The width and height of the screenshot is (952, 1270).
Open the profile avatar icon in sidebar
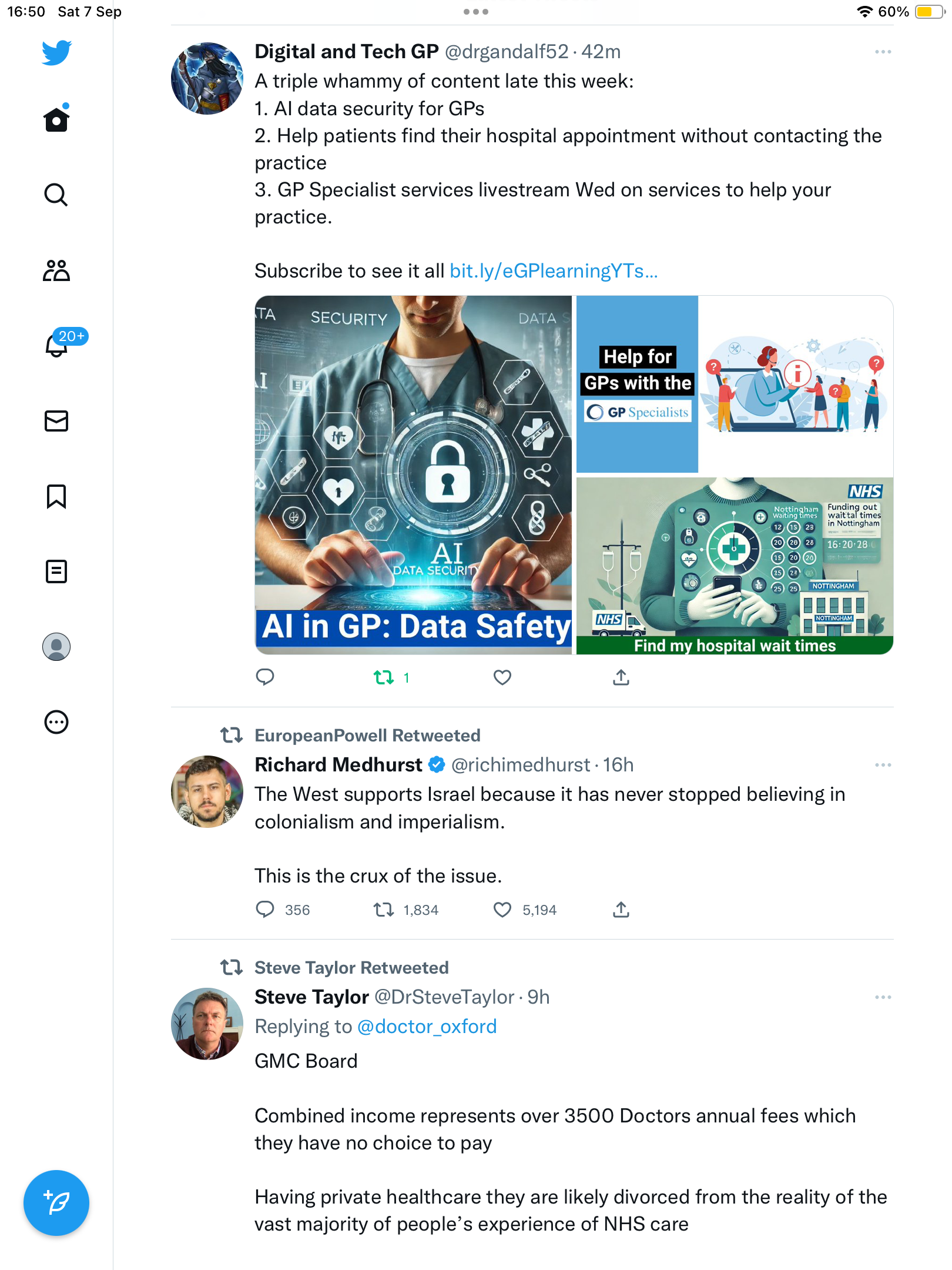(x=56, y=647)
